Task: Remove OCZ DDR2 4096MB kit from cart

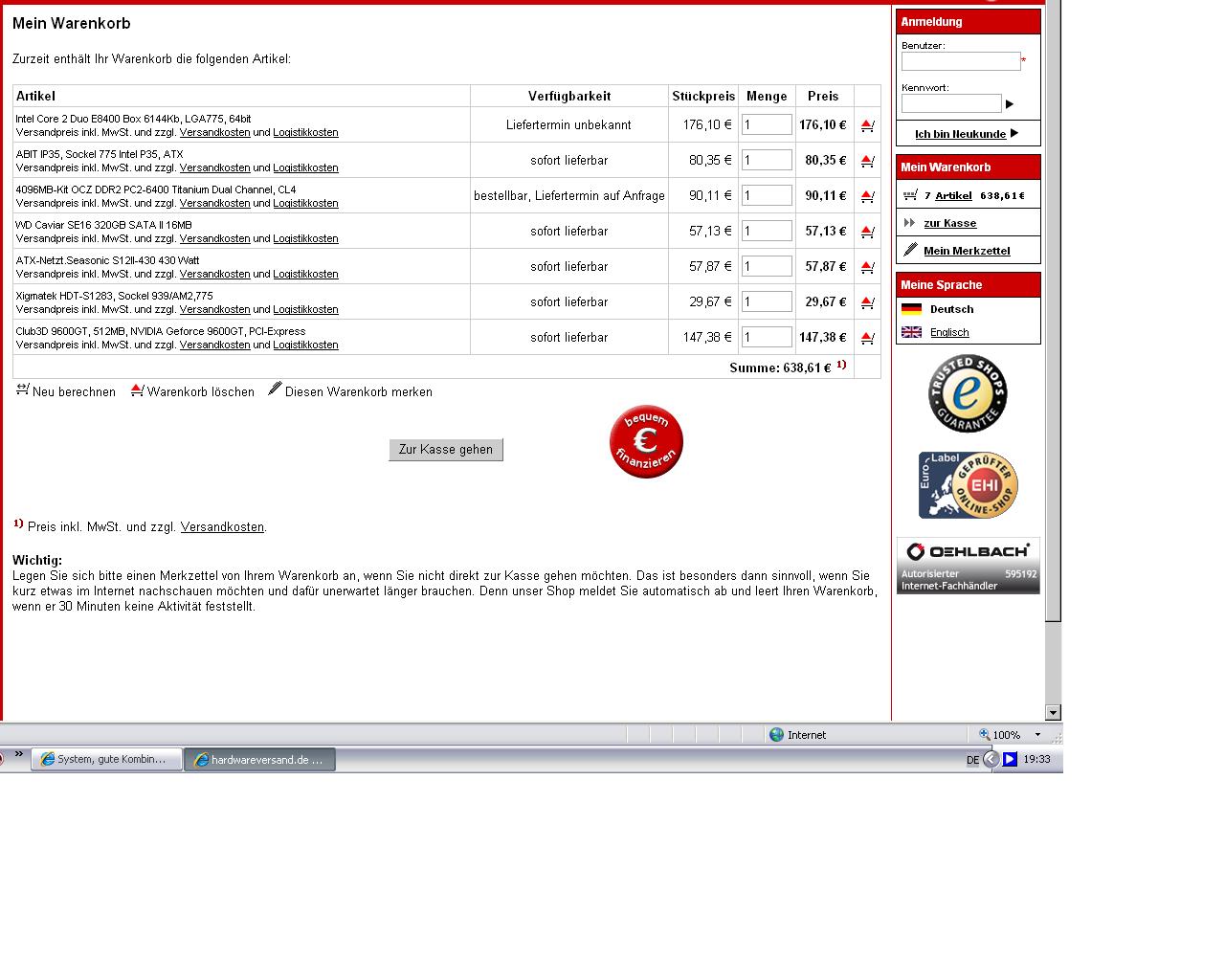Action: (x=867, y=196)
